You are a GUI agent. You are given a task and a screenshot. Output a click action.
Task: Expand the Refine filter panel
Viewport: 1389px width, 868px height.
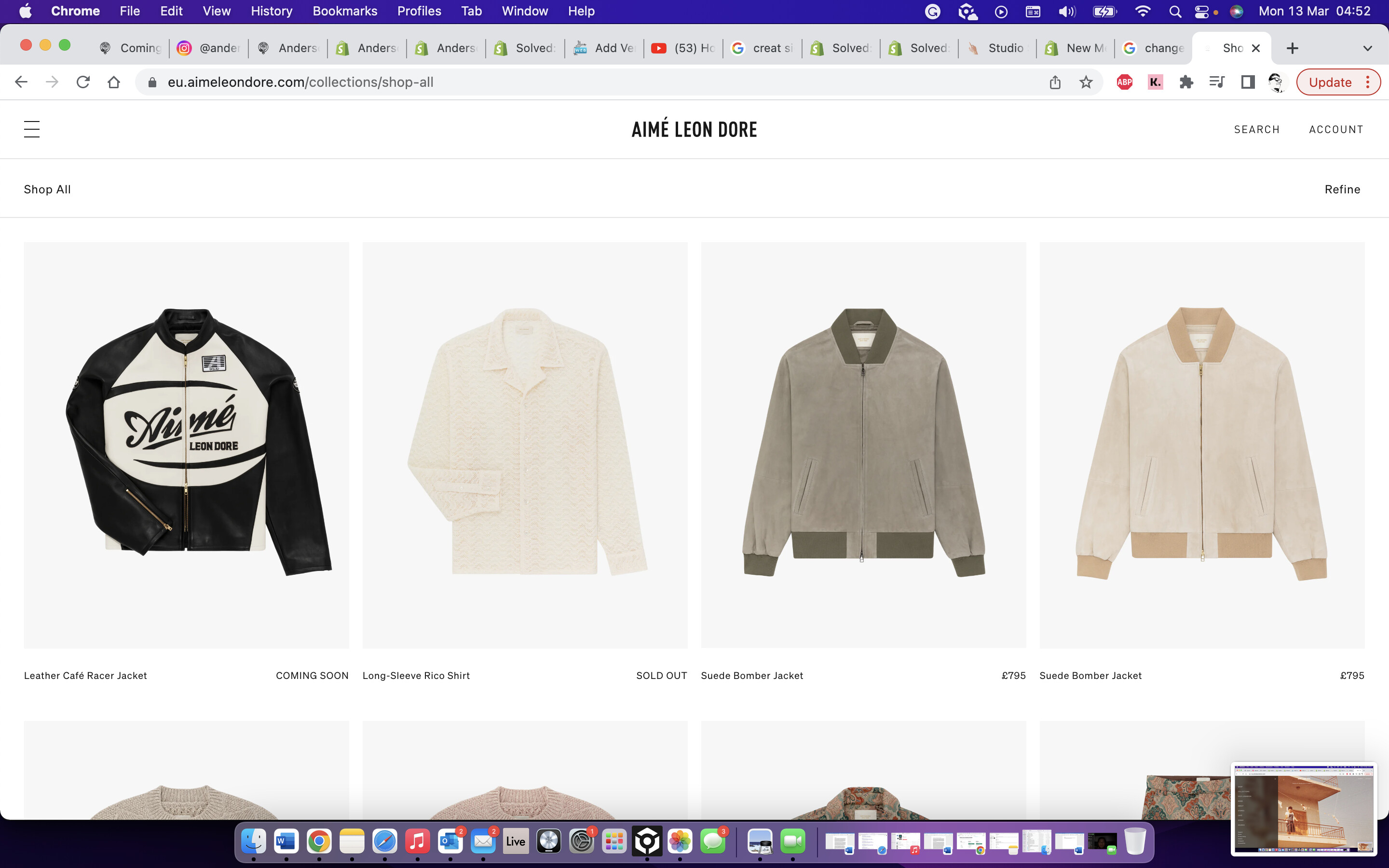(x=1342, y=190)
